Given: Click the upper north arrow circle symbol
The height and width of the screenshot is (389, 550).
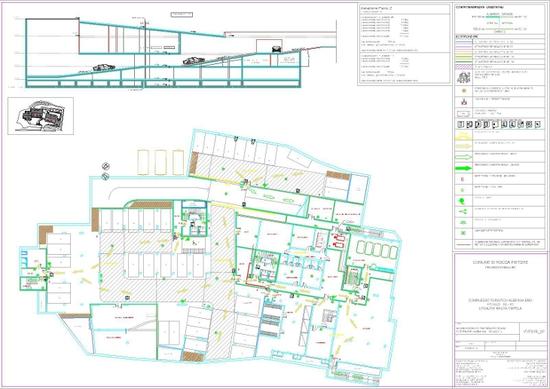Looking at the screenshot, I should [106, 166].
